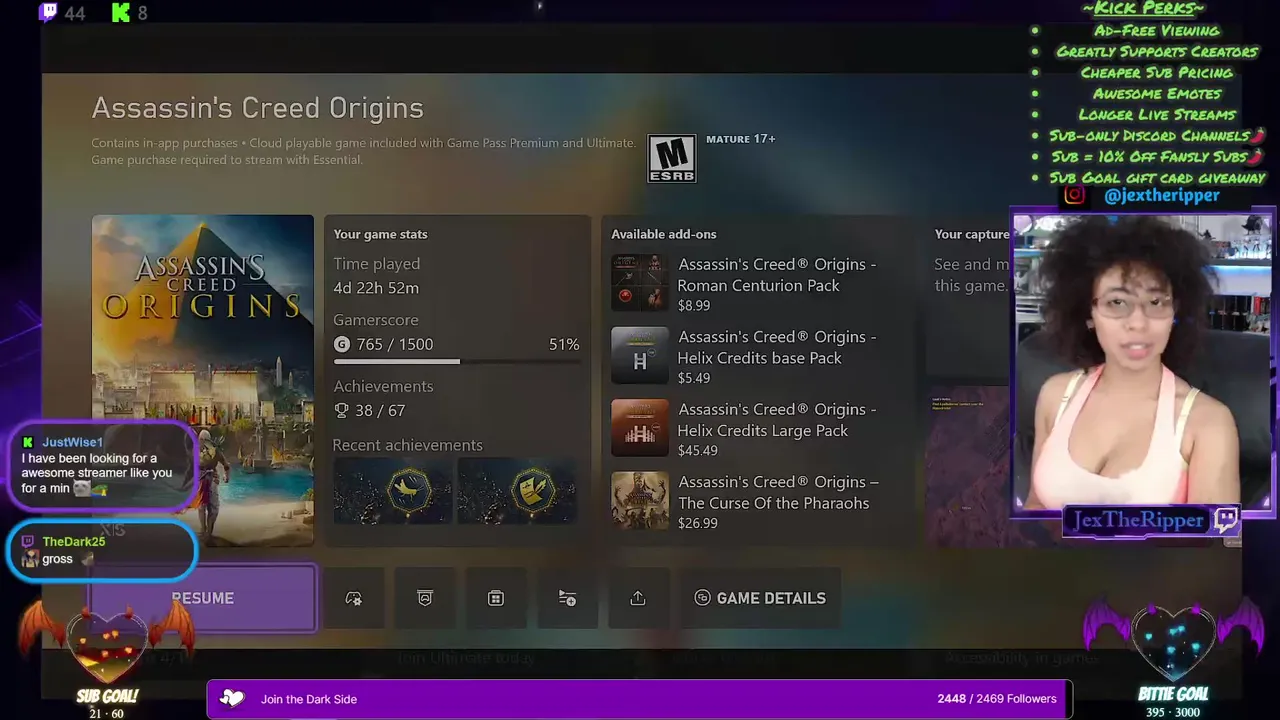Click the green Kick viewer count icon
This screenshot has width=1280, height=720.
coord(121,12)
